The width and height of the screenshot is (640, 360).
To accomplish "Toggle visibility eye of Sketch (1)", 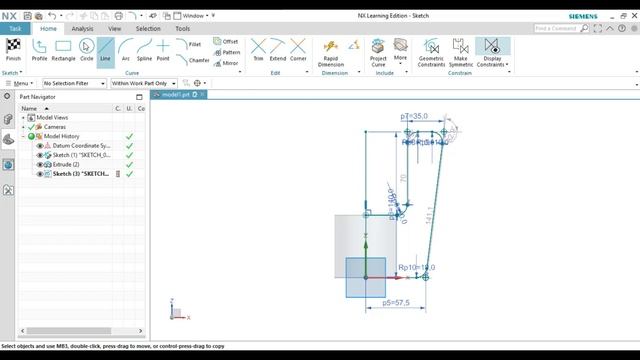I will click(40, 155).
